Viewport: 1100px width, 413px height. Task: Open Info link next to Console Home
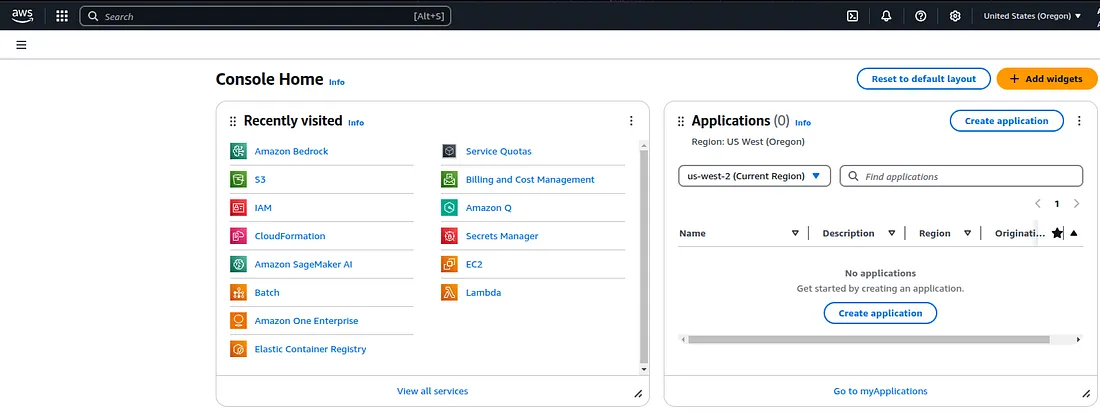tap(337, 82)
